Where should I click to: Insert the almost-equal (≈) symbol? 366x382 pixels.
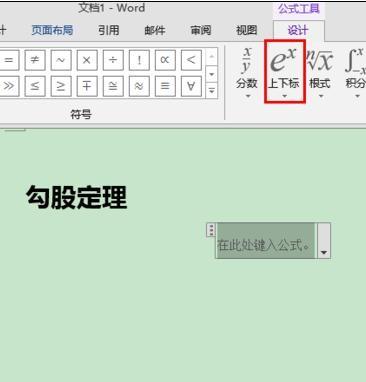coord(139,86)
